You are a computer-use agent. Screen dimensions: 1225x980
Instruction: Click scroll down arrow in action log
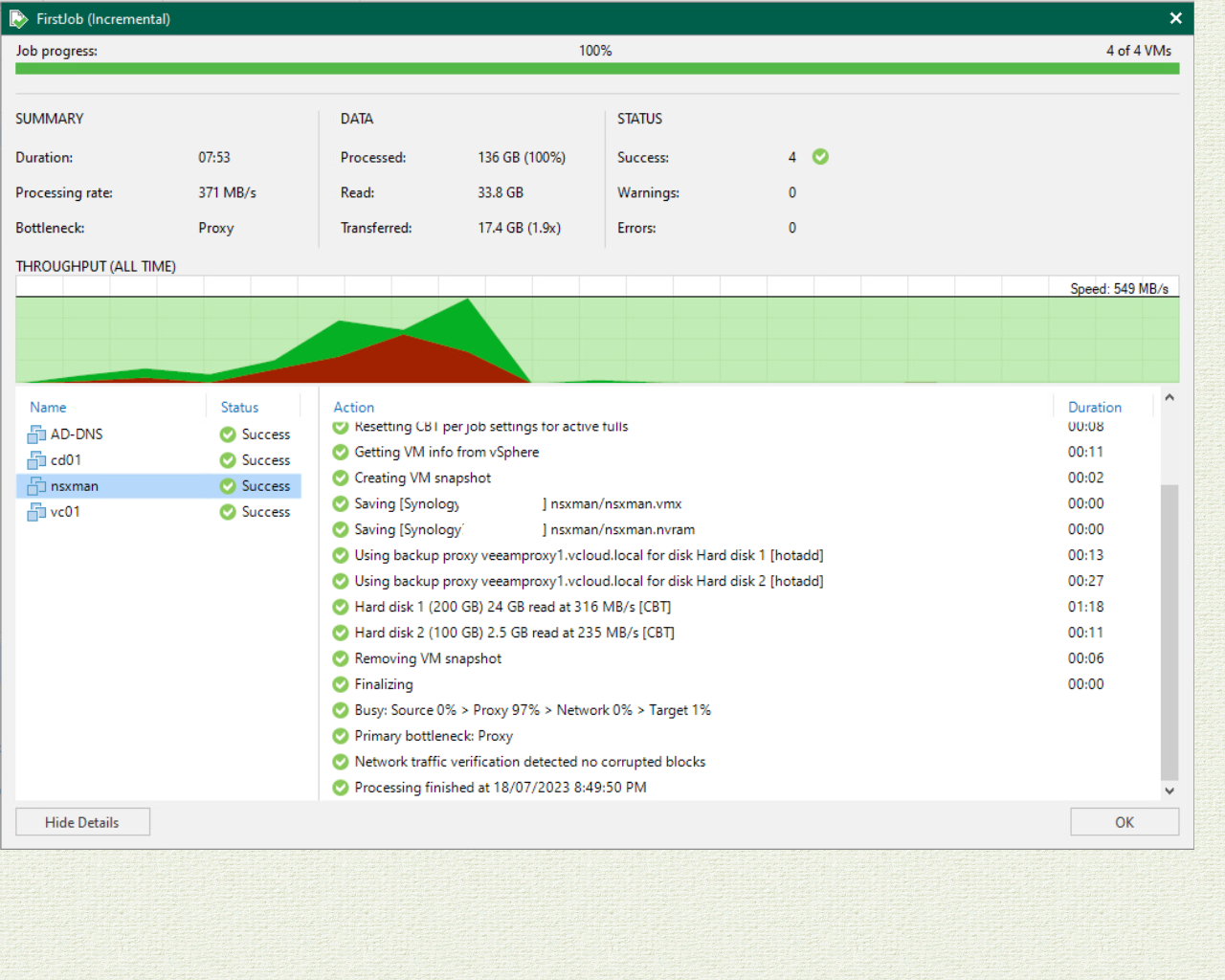pyautogui.click(x=1169, y=791)
